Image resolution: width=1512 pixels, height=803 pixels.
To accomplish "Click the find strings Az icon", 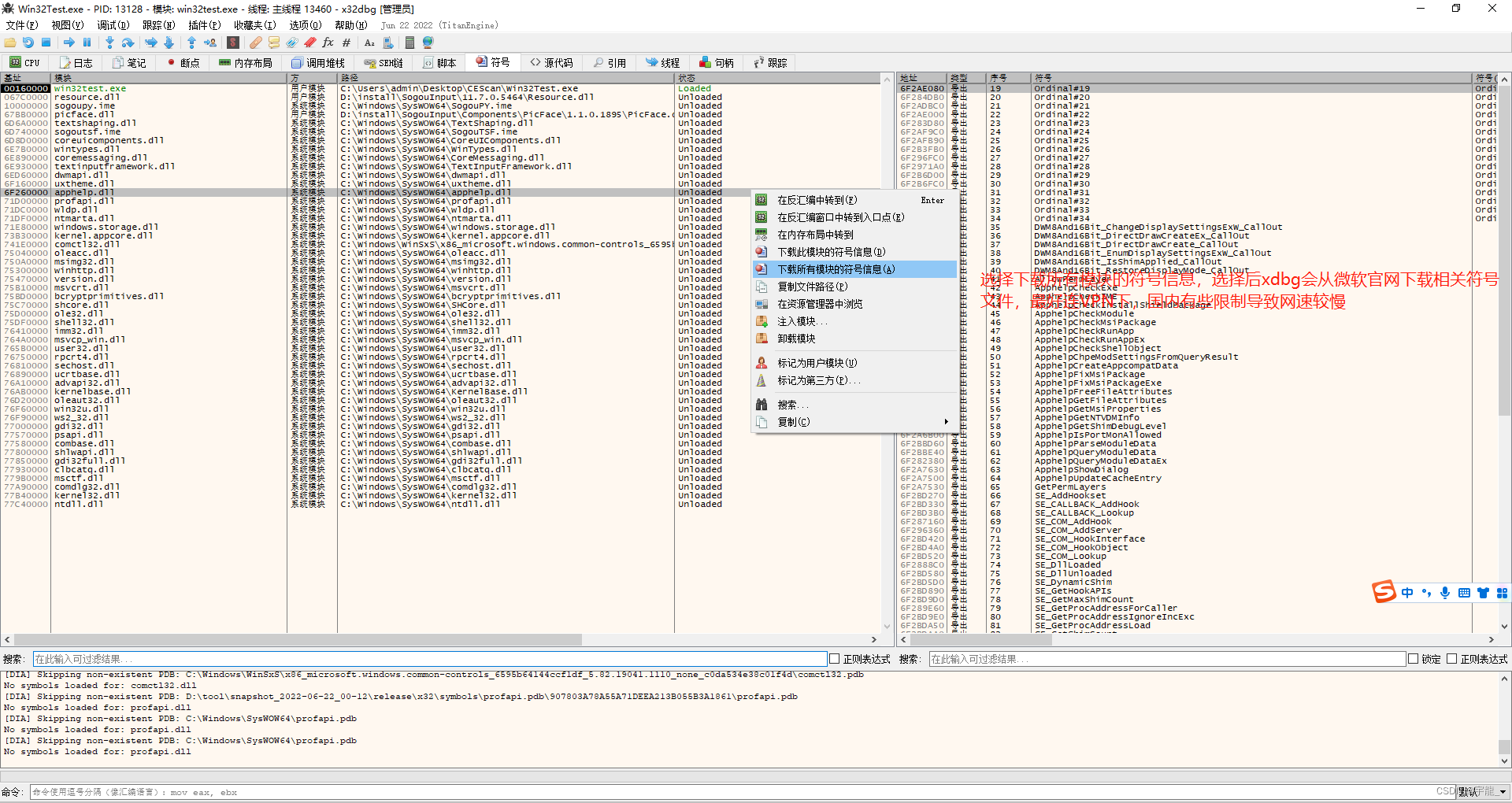I will (369, 43).
